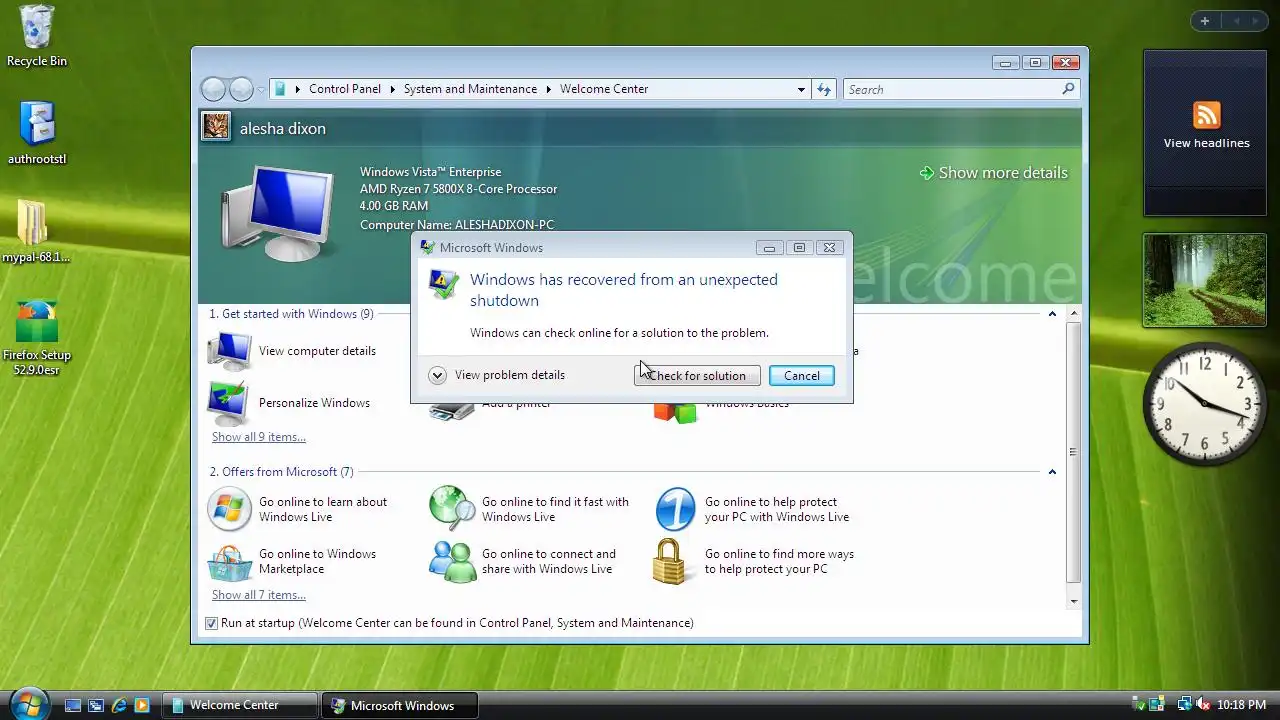The height and width of the screenshot is (720, 1280).
Task: Click the RSS feed headlines gadget icon
Action: pyautogui.click(x=1207, y=115)
